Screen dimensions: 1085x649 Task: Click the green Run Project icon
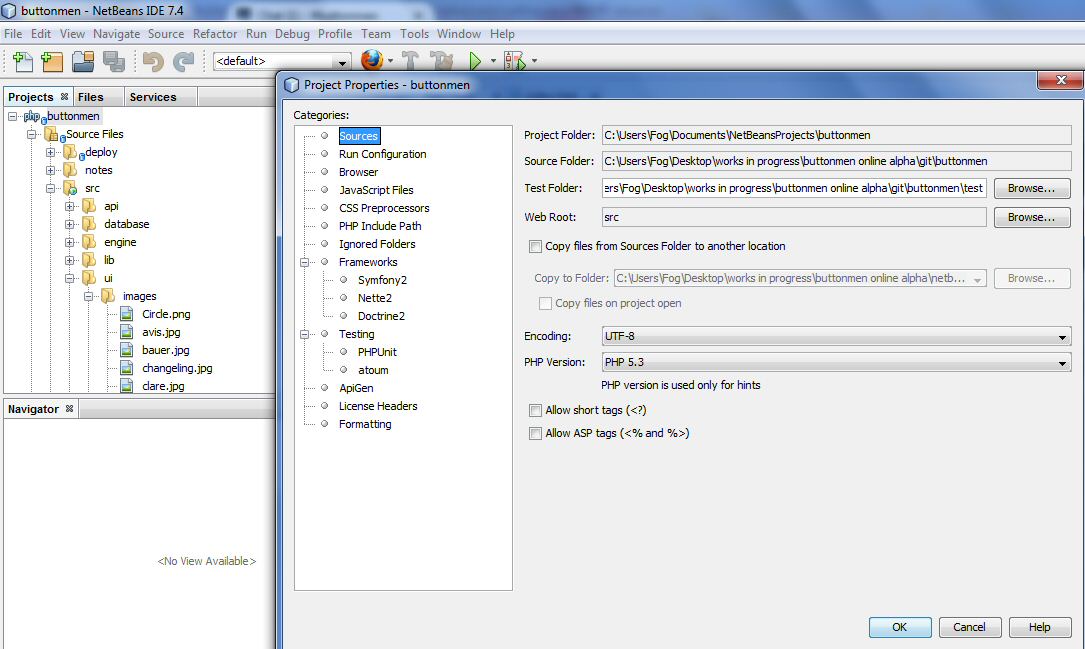[475, 61]
